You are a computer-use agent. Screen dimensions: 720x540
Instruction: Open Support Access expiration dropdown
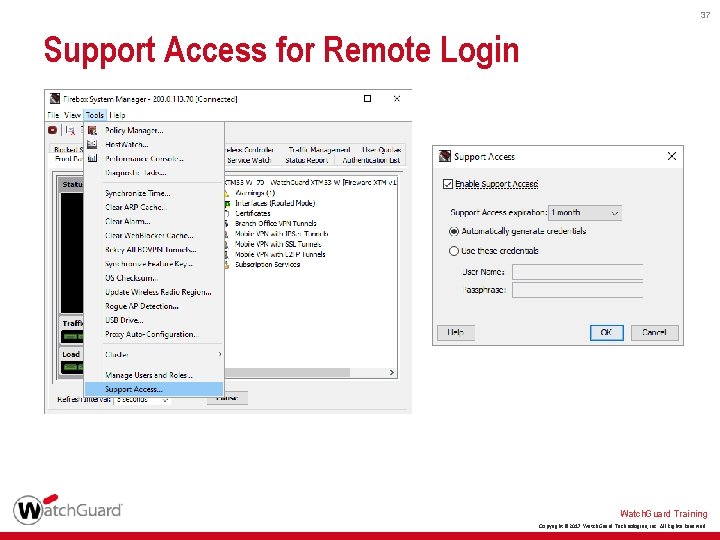click(x=585, y=213)
